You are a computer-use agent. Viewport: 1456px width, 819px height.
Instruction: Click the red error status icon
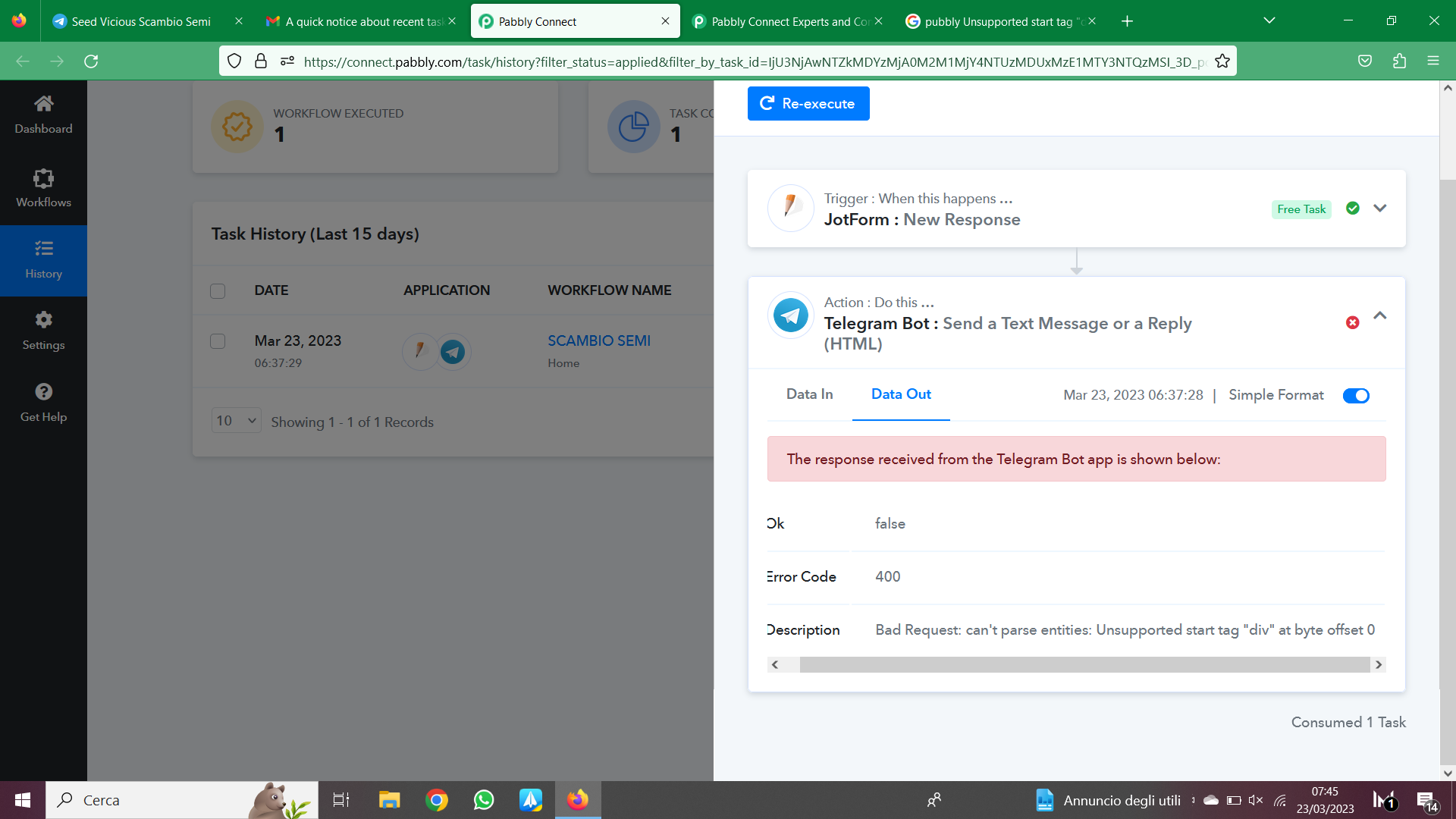point(1352,323)
